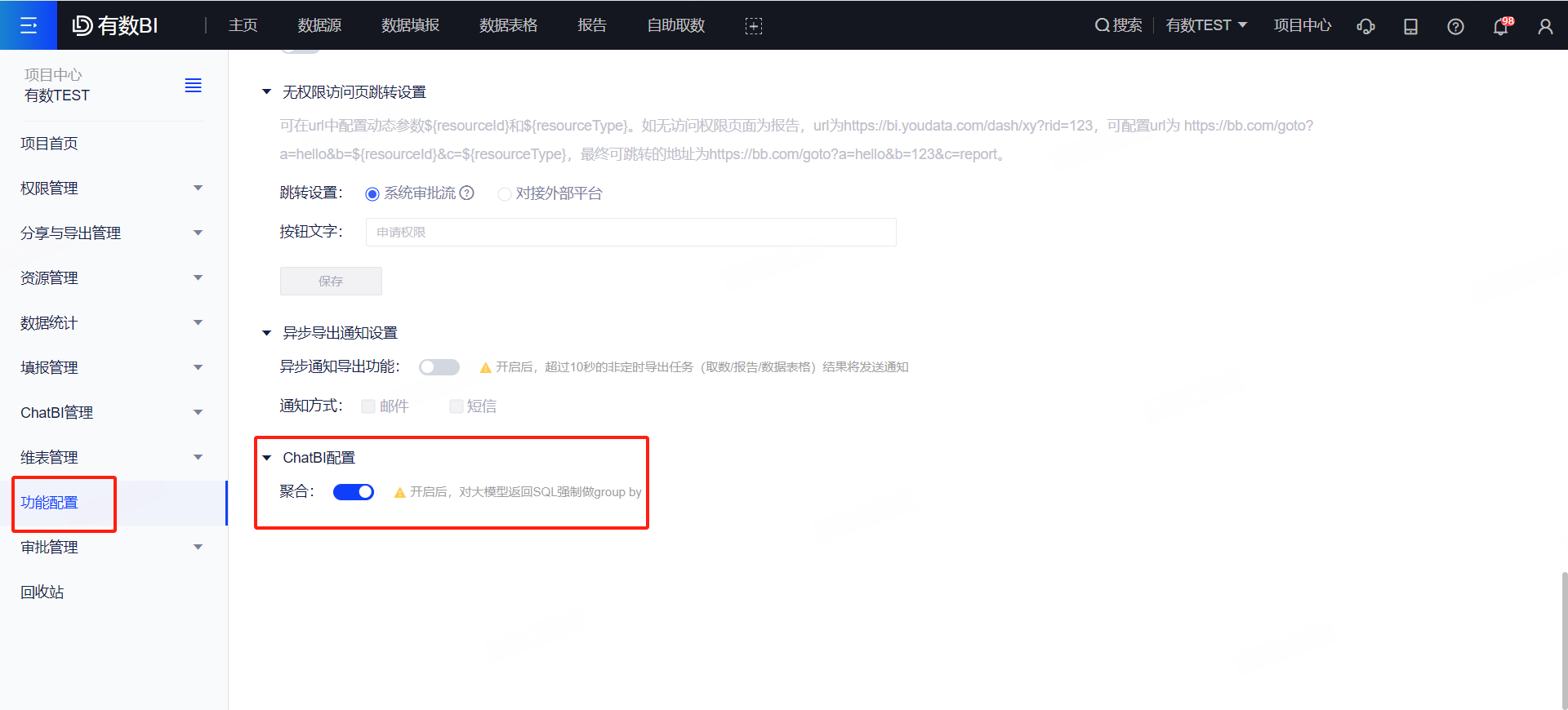The image size is (1568, 710).
Task: Check the 邮件 notification checkbox
Action: click(369, 406)
